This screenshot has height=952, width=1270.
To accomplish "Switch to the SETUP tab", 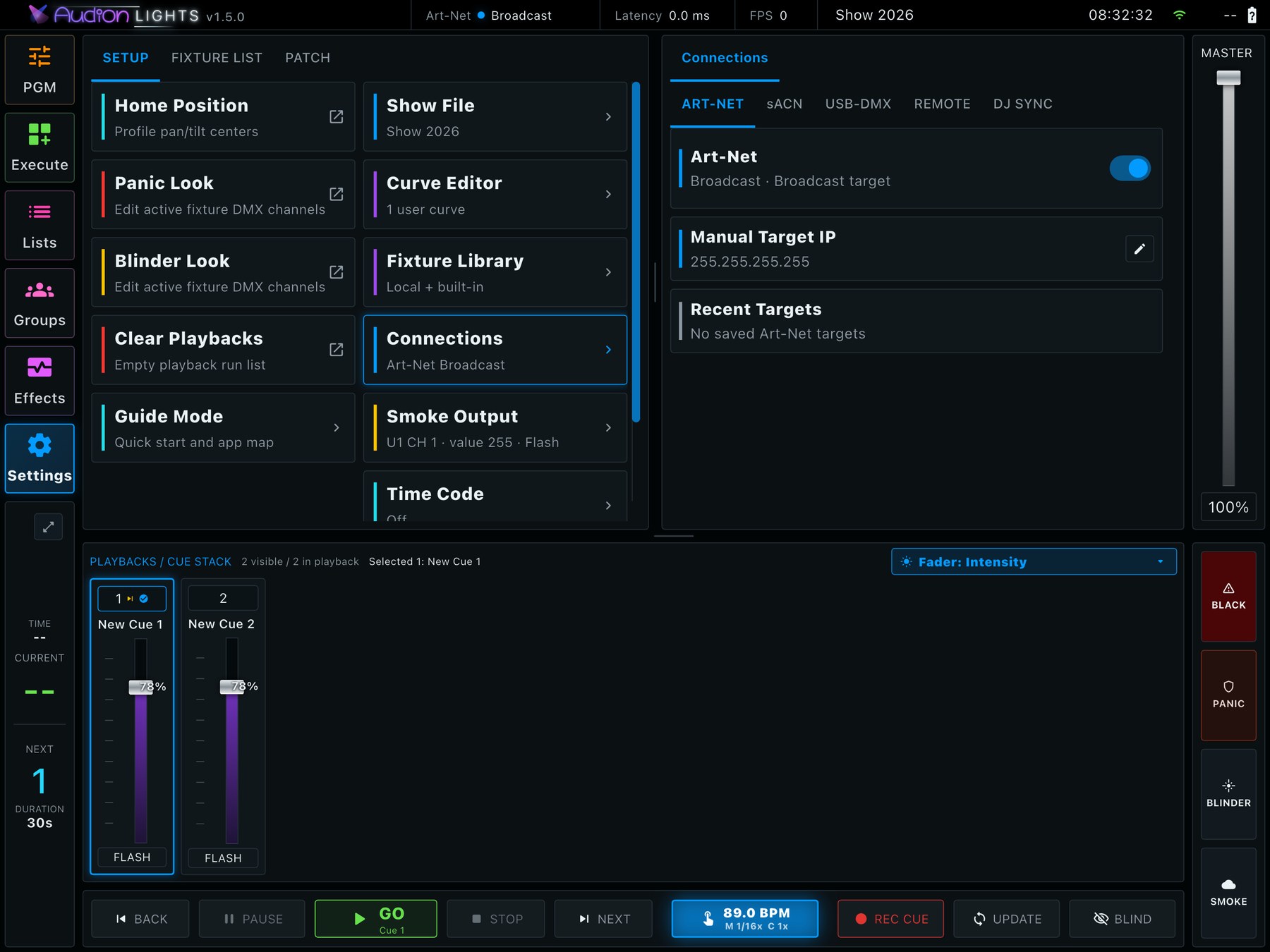I will (x=126, y=58).
